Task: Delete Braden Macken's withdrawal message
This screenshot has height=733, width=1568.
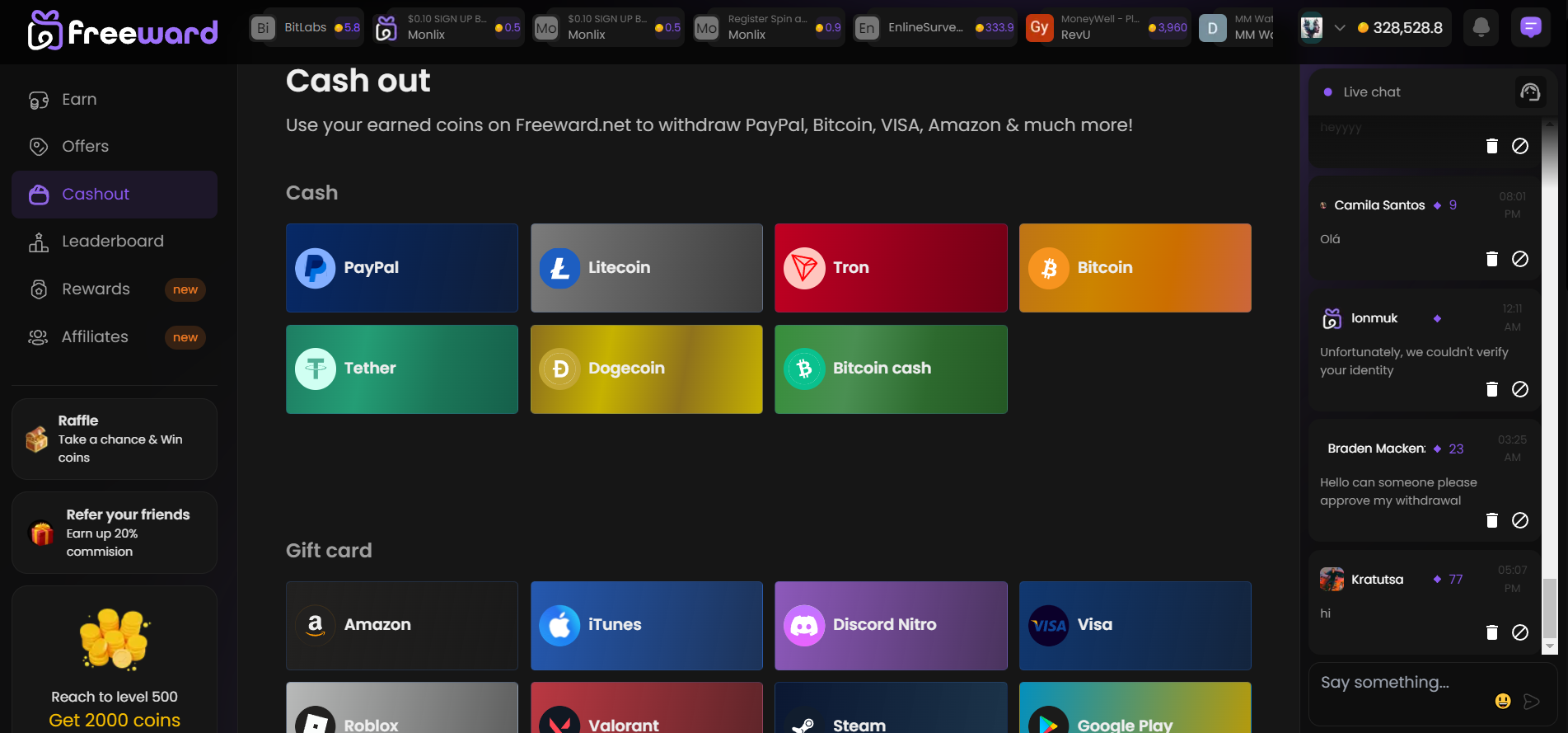Action: pyautogui.click(x=1491, y=520)
